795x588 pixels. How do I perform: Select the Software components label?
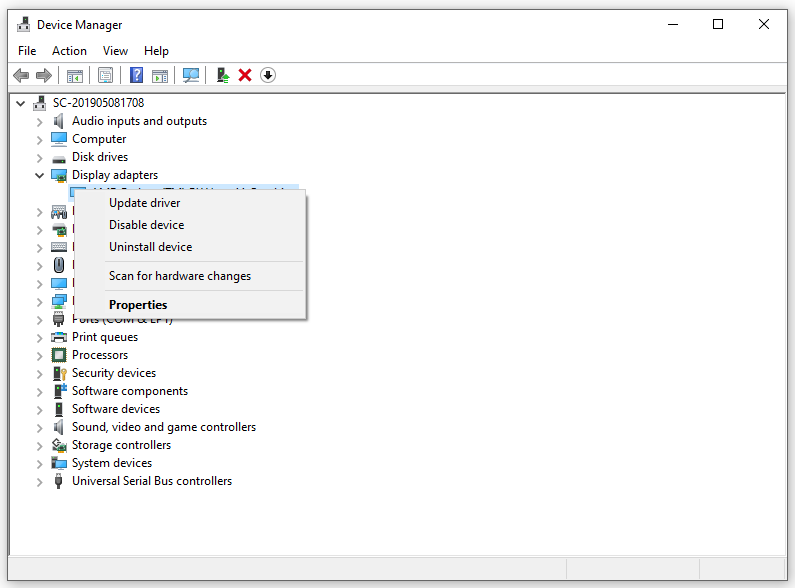[130, 391]
